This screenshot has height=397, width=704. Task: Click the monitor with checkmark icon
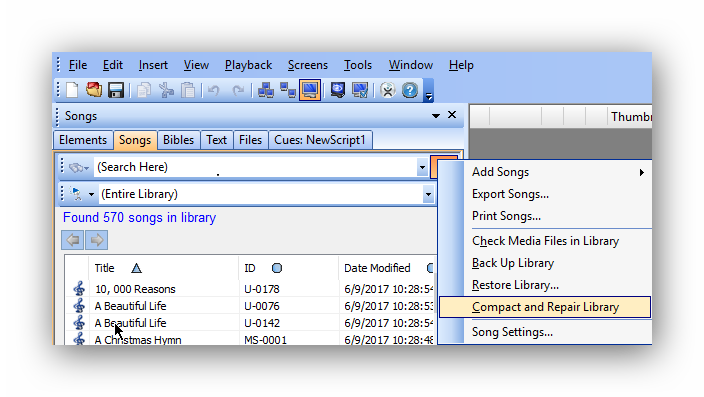360,90
